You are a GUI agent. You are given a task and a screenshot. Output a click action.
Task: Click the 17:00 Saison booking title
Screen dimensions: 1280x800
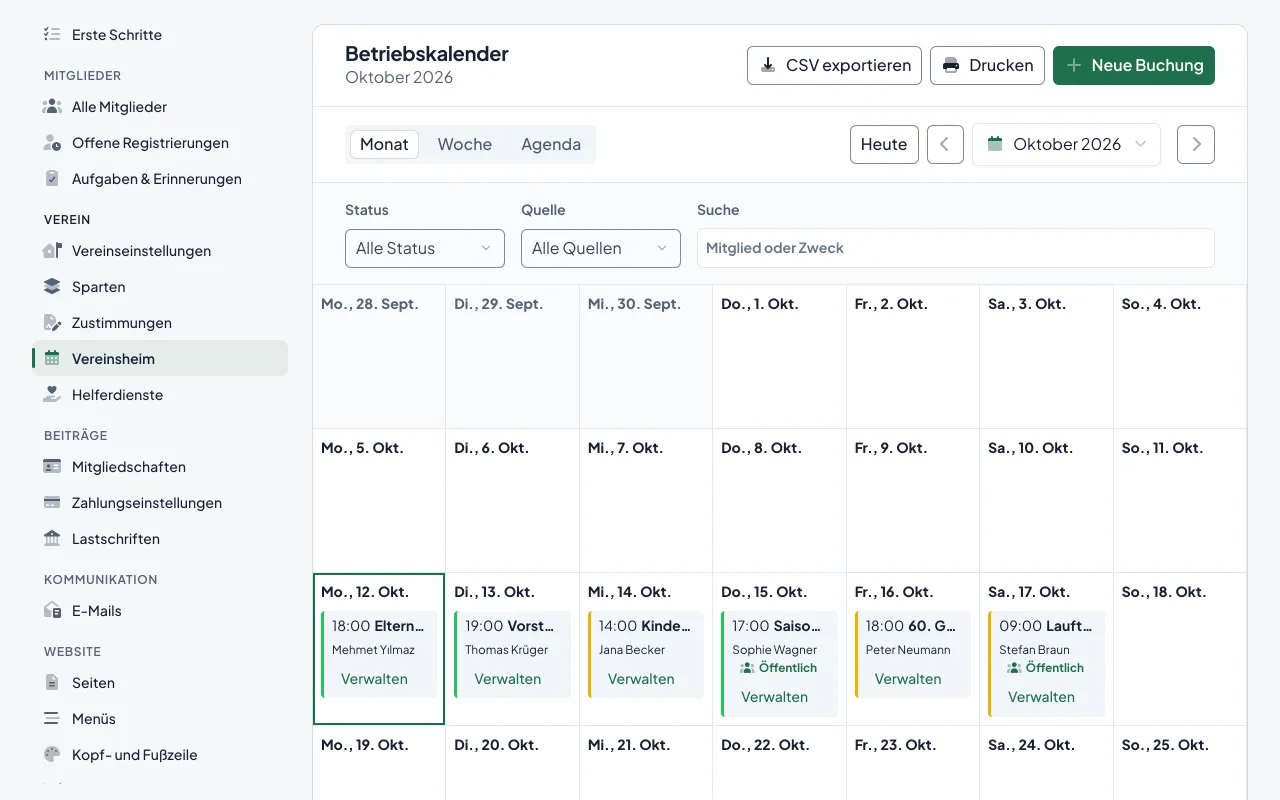pyautogui.click(x=776, y=626)
